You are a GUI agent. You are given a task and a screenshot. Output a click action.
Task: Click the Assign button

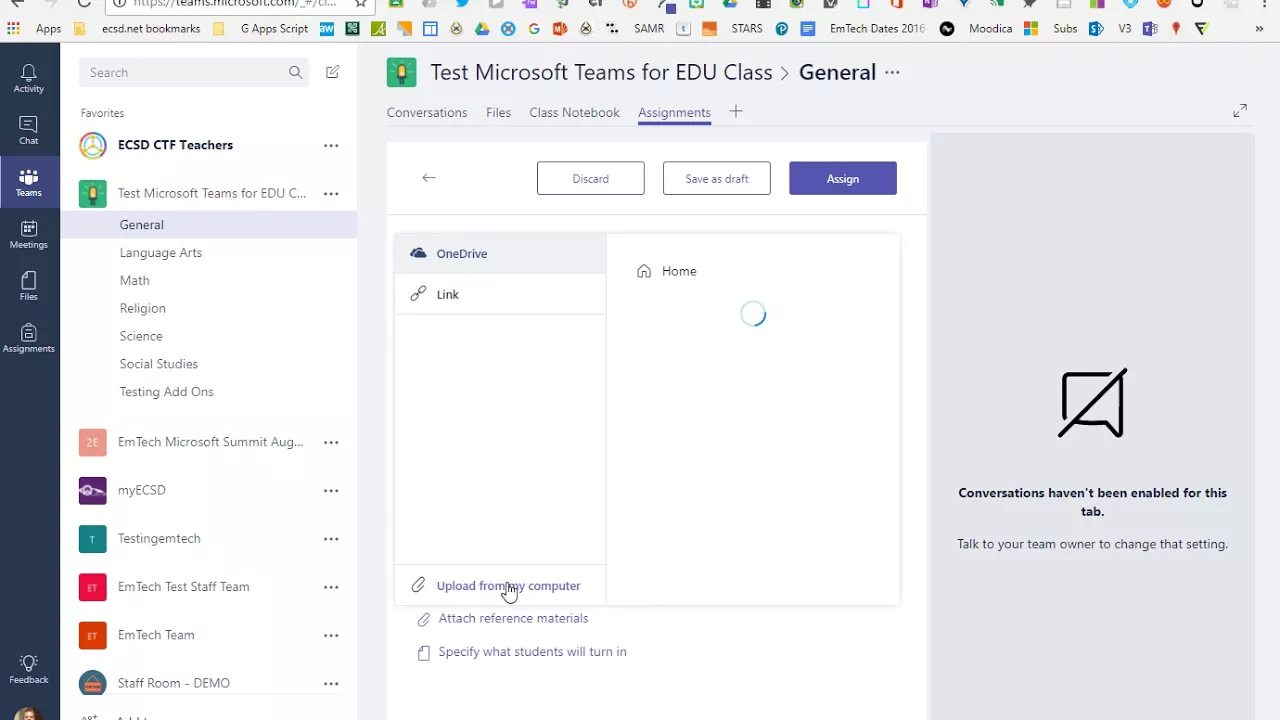[843, 178]
